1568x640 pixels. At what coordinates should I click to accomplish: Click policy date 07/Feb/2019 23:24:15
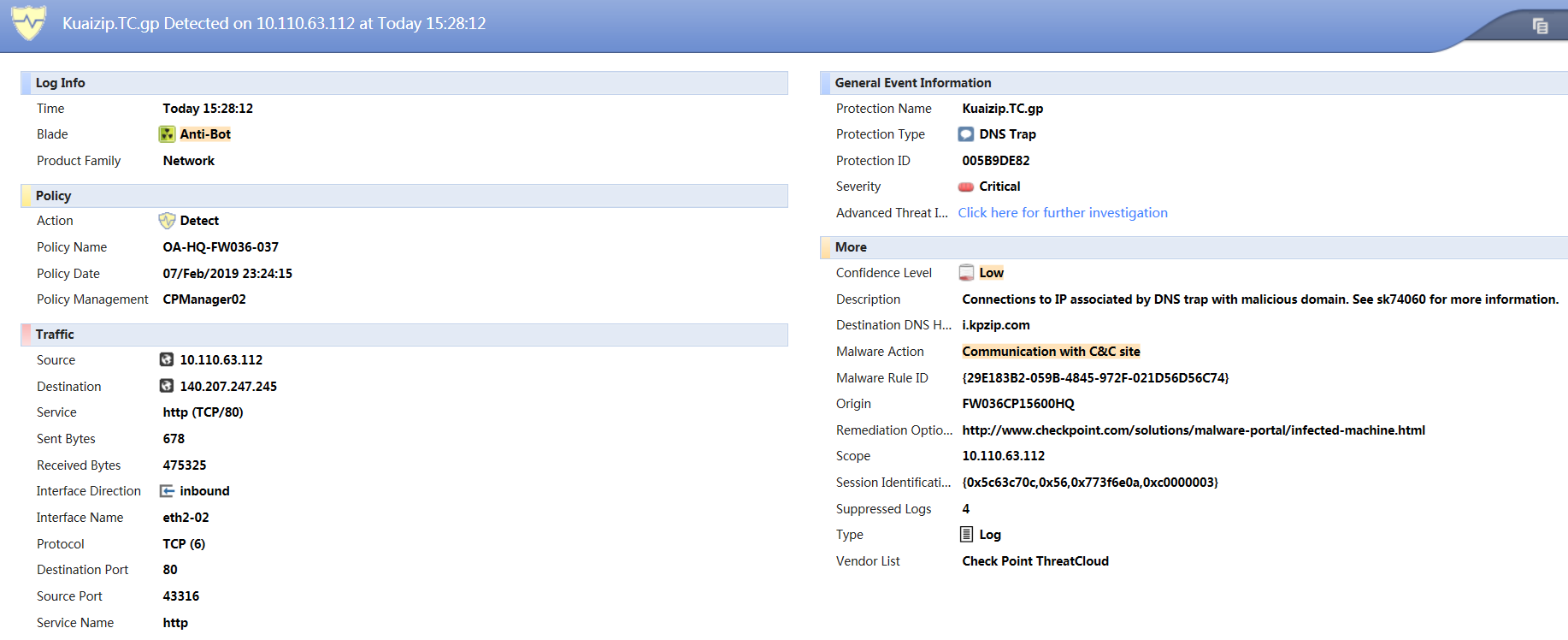(227, 274)
